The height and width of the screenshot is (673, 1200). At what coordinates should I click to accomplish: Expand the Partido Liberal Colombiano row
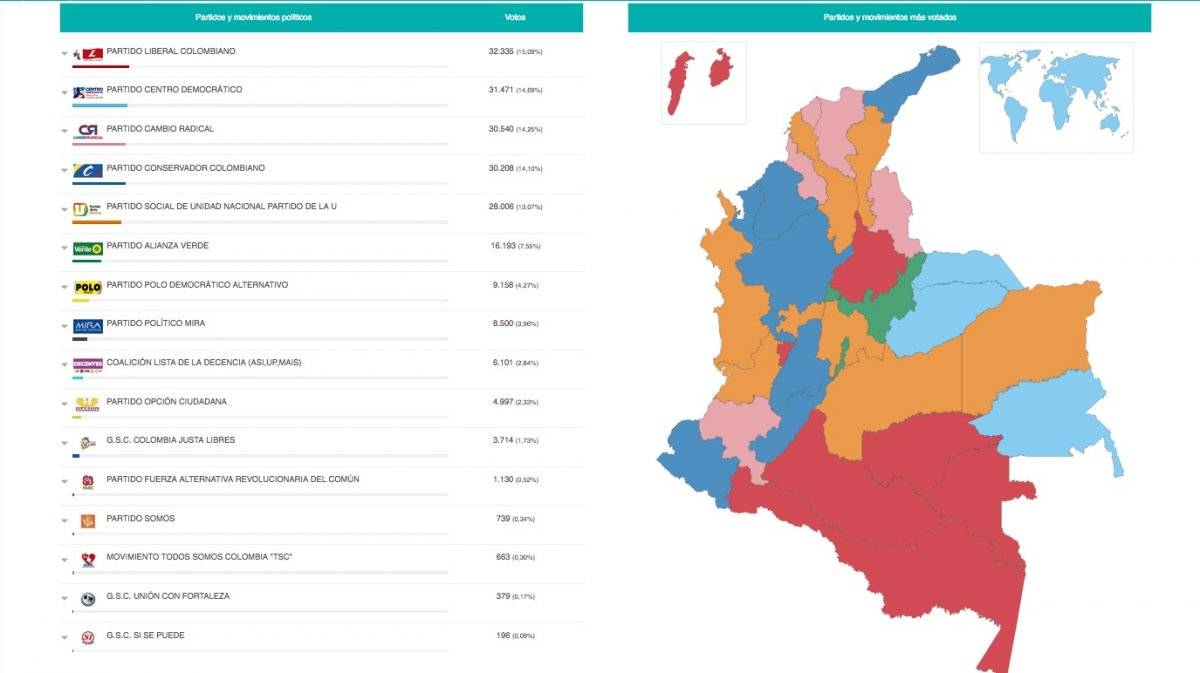point(65,54)
